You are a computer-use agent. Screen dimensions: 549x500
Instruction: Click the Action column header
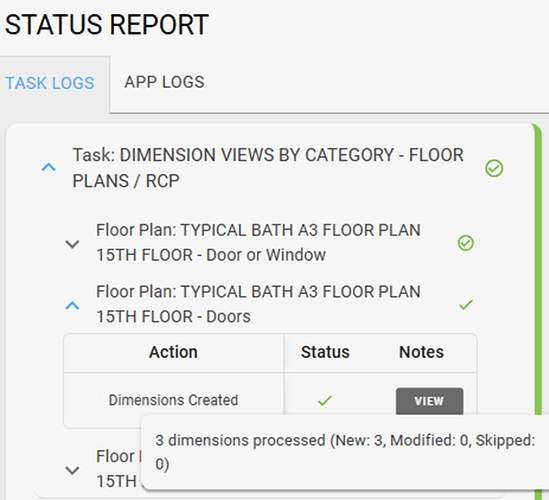(173, 352)
